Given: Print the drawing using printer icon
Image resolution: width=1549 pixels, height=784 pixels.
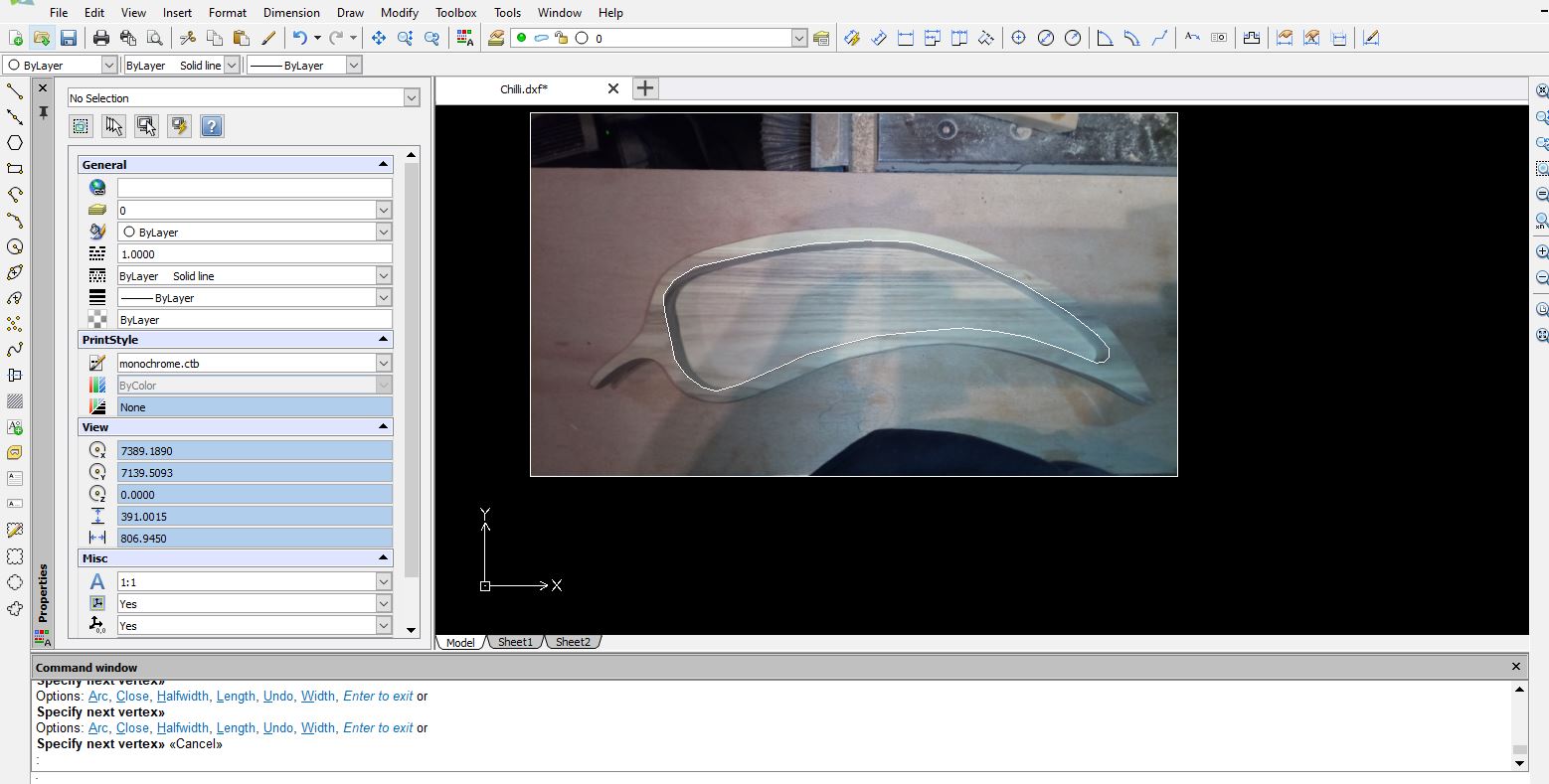Looking at the screenshot, I should pos(101,38).
